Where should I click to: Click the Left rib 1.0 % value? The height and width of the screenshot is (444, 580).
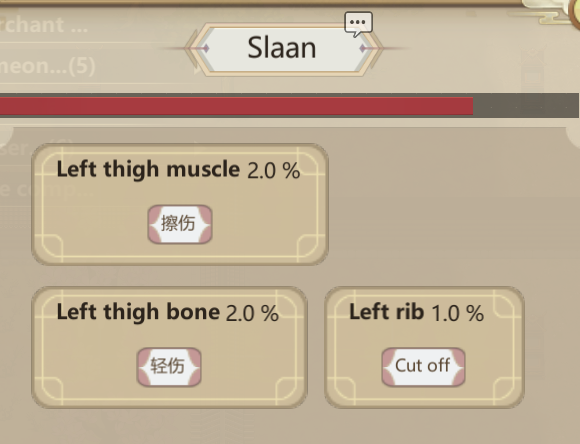pos(458,313)
